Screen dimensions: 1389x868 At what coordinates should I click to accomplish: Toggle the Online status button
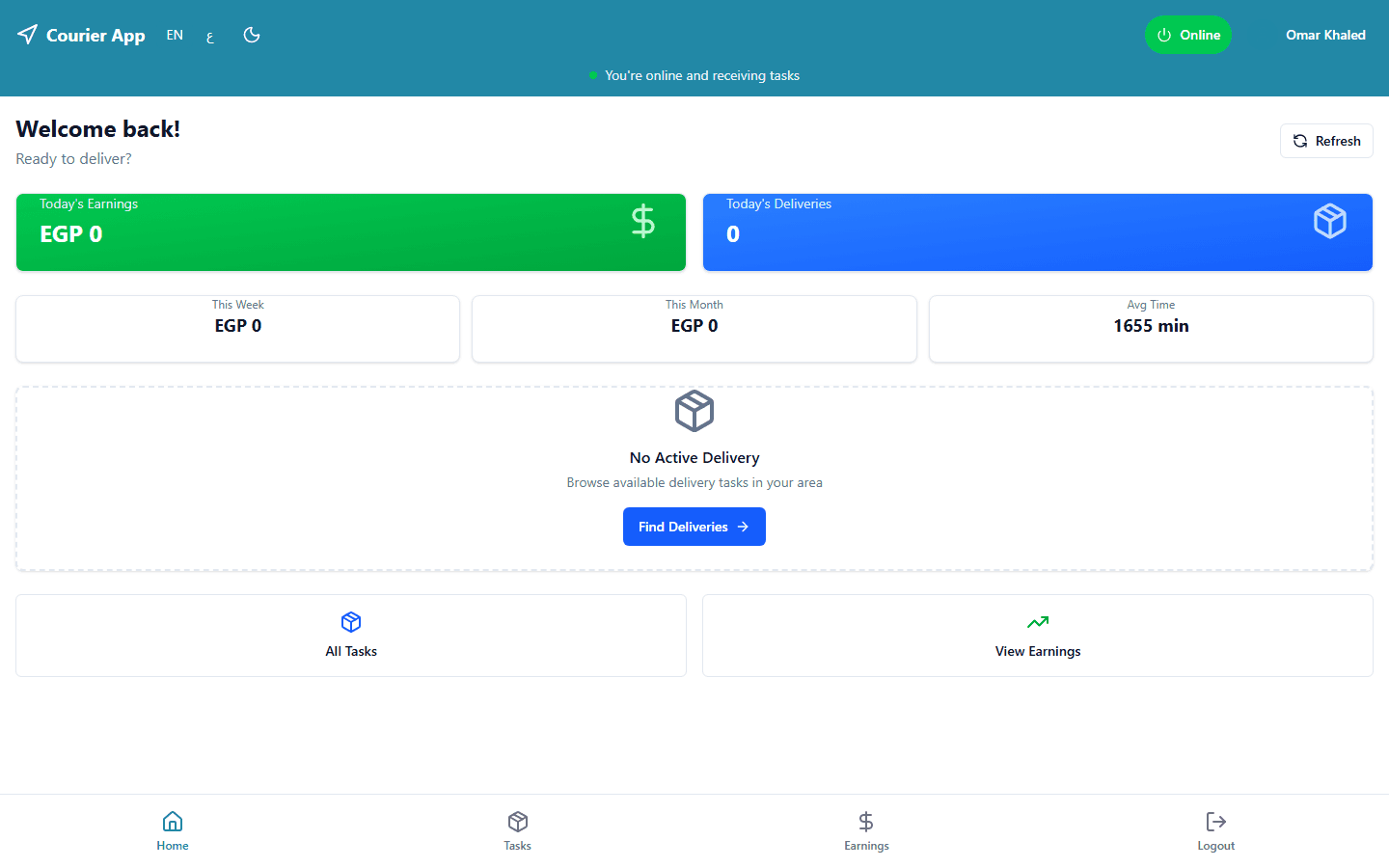[x=1188, y=35]
